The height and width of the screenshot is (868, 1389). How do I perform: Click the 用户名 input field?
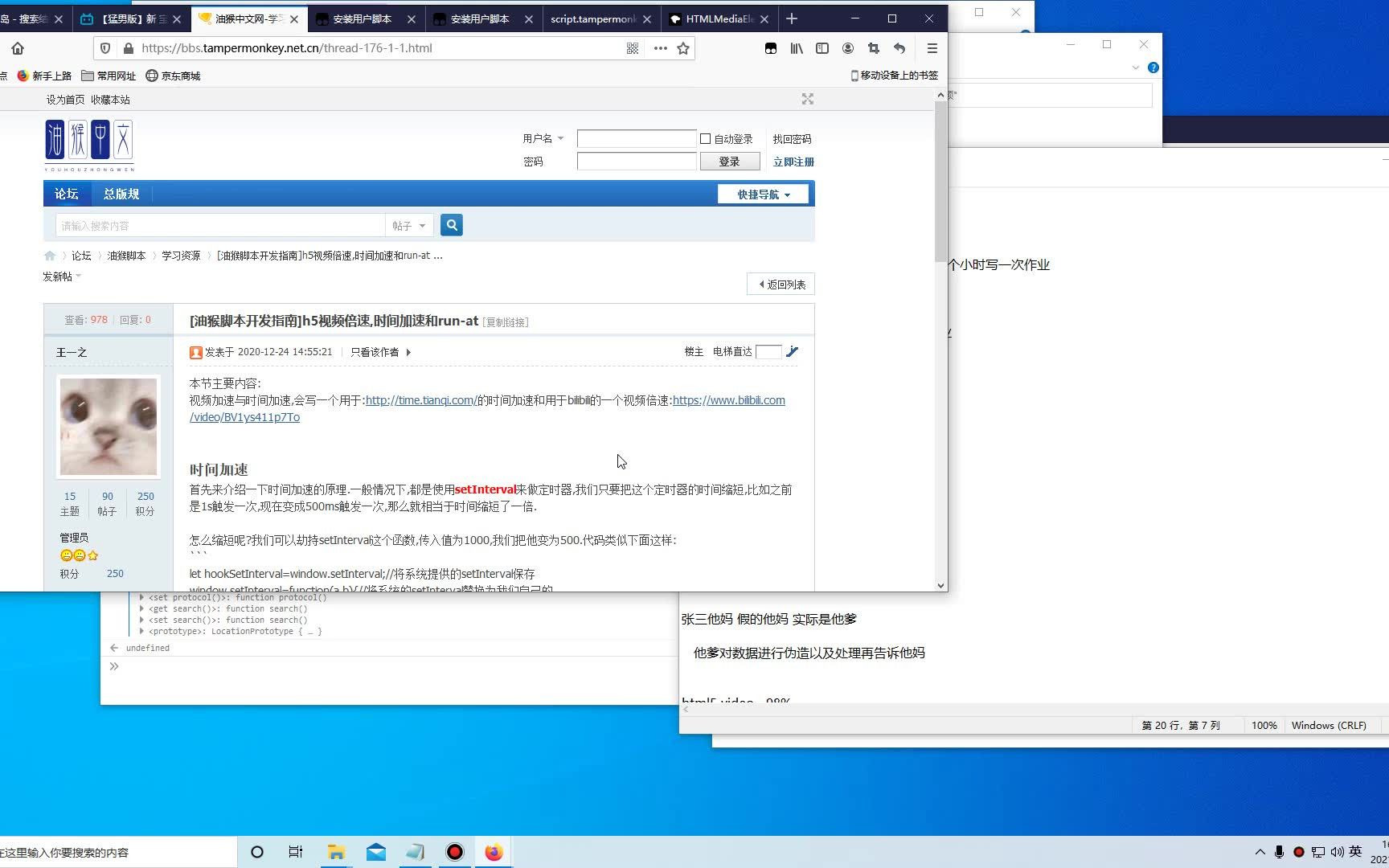click(637, 139)
